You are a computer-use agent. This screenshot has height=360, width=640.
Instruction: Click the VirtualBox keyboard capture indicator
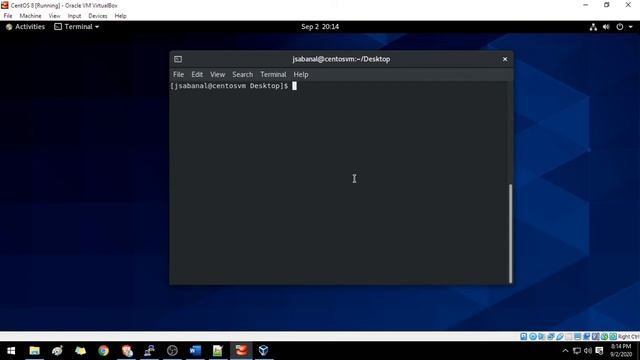[613, 337]
